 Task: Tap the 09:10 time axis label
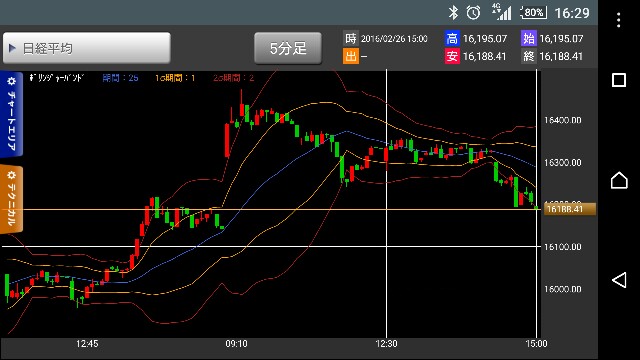[236, 344]
